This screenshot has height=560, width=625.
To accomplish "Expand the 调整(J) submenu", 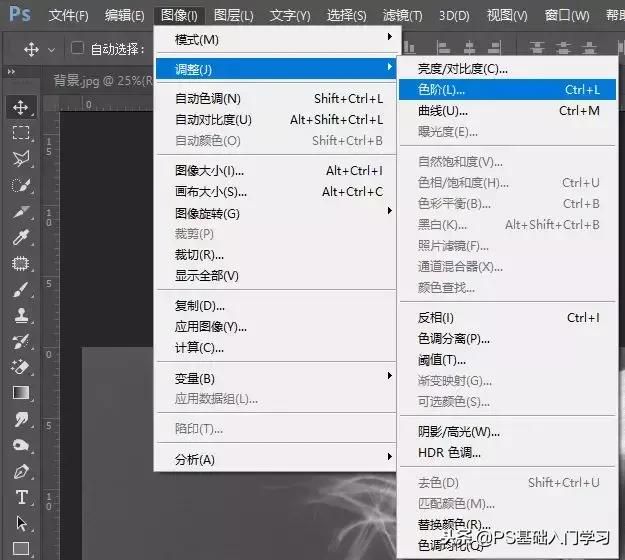I will point(275,69).
